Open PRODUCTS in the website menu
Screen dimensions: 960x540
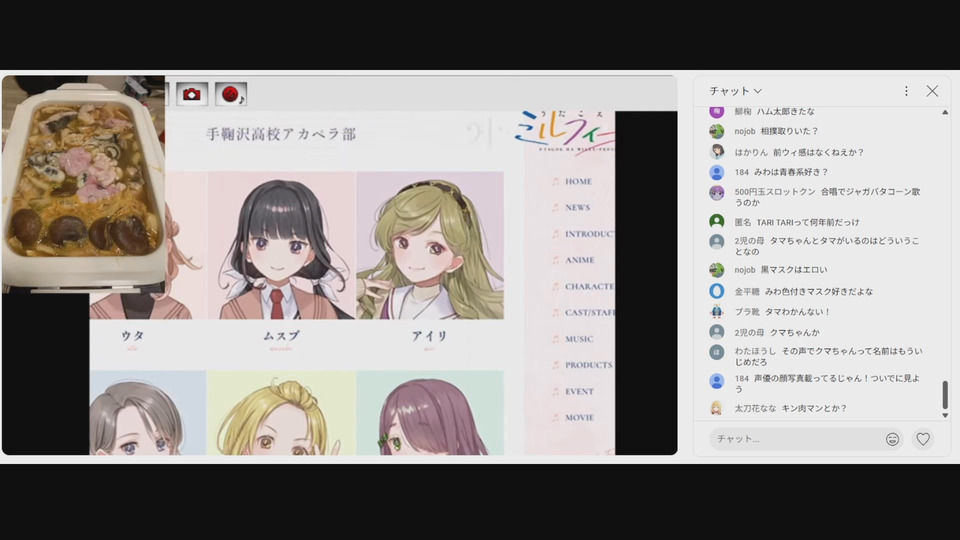(x=588, y=365)
